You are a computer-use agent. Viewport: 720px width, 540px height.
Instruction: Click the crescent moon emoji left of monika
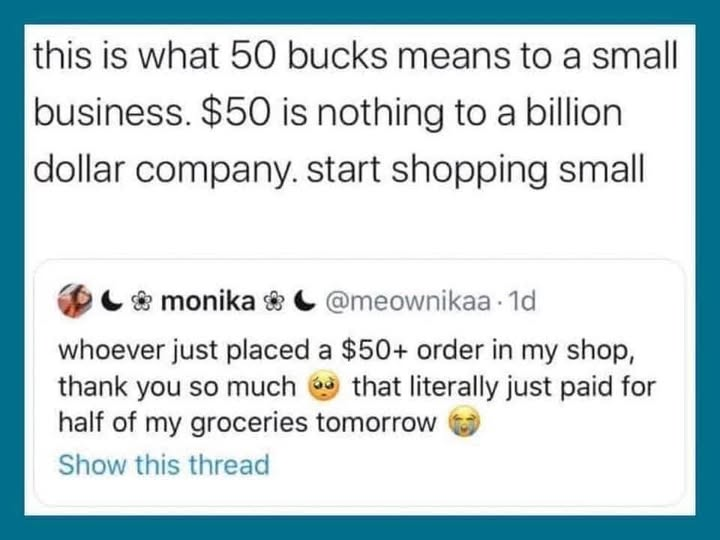[x=111, y=300]
